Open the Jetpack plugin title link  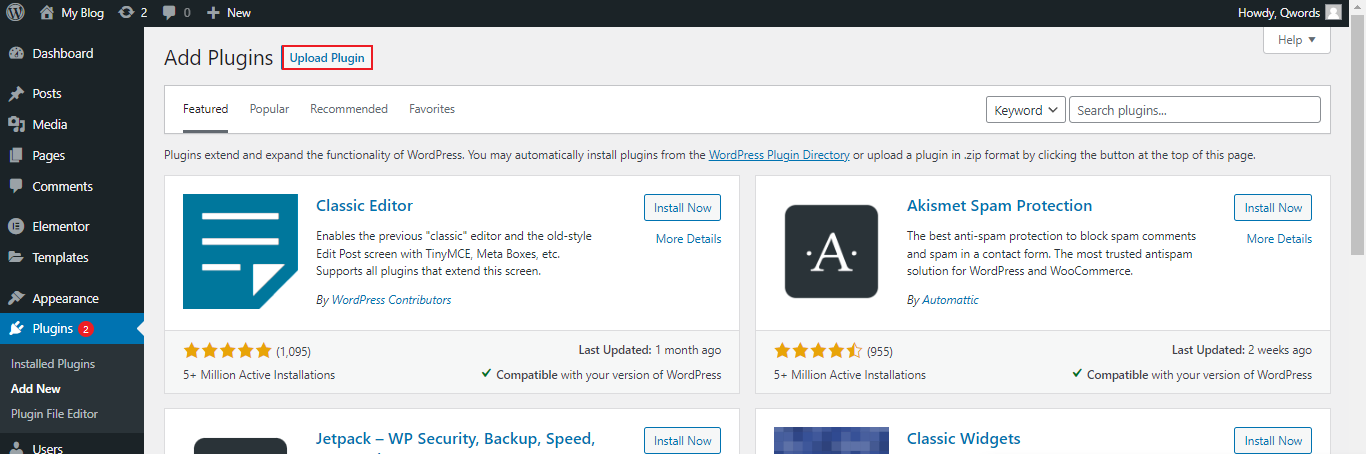pyautogui.click(x=455, y=439)
